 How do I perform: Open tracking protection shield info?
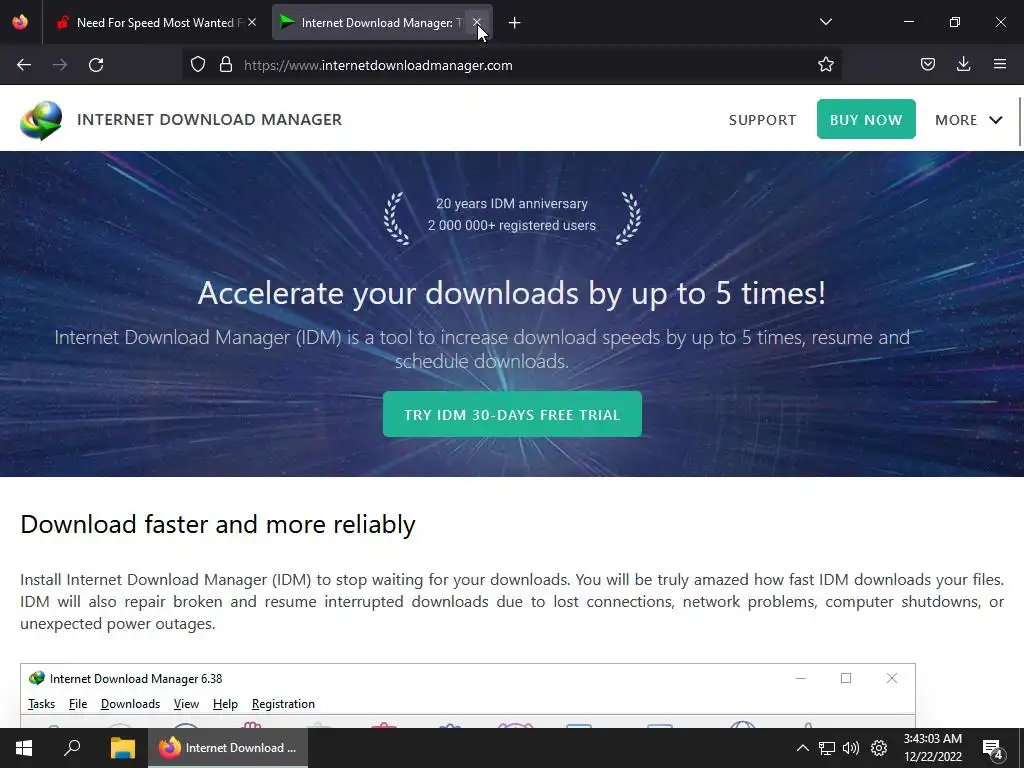(198, 65)
